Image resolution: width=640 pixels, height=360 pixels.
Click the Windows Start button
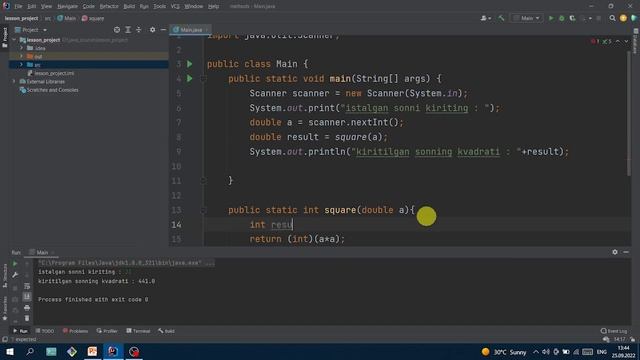pos(10,351)
